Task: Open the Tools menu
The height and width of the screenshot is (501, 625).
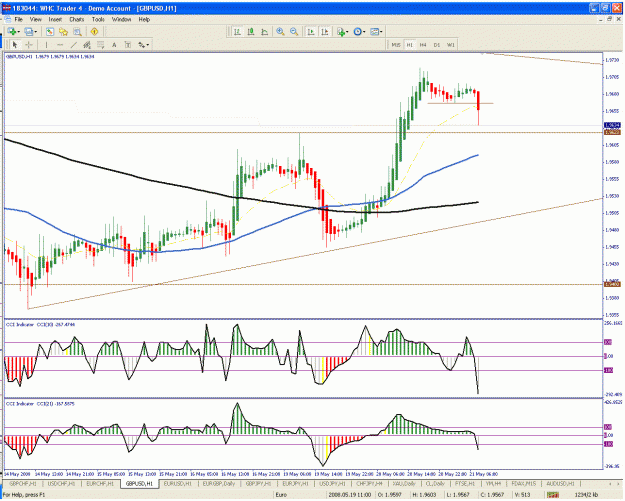Action: [x=98, y=19]
